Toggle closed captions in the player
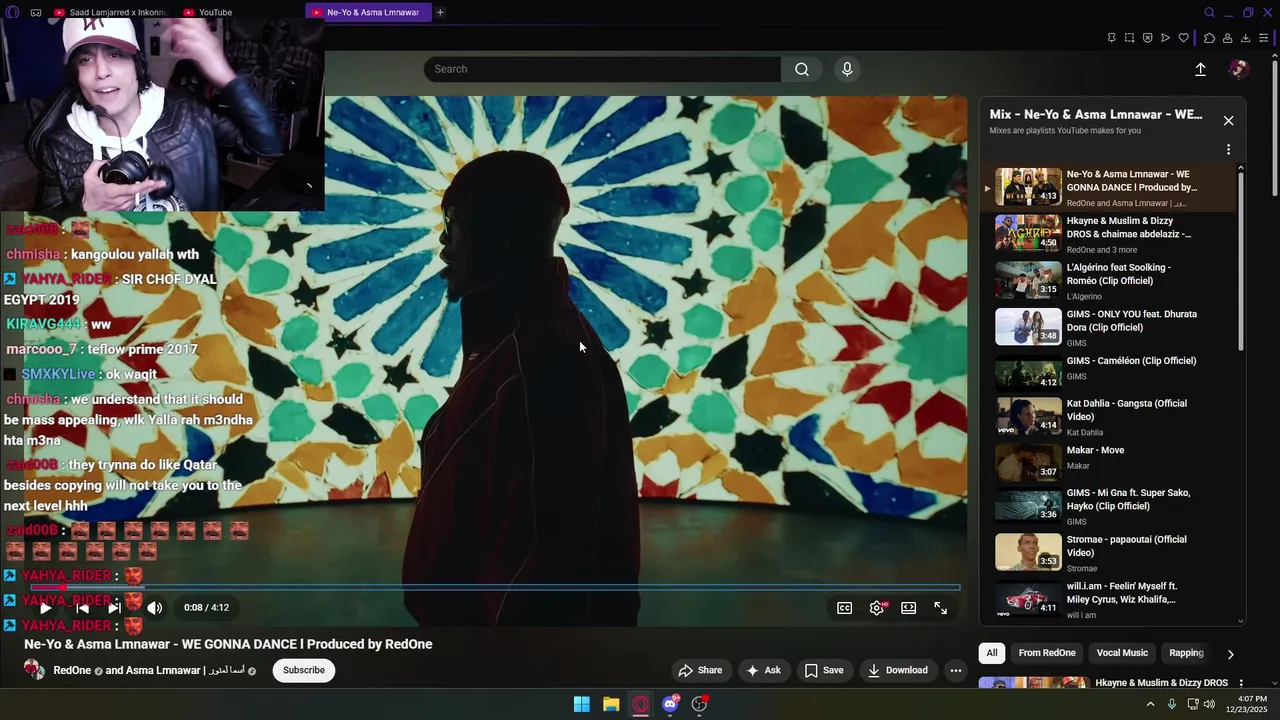 [845, 607]
